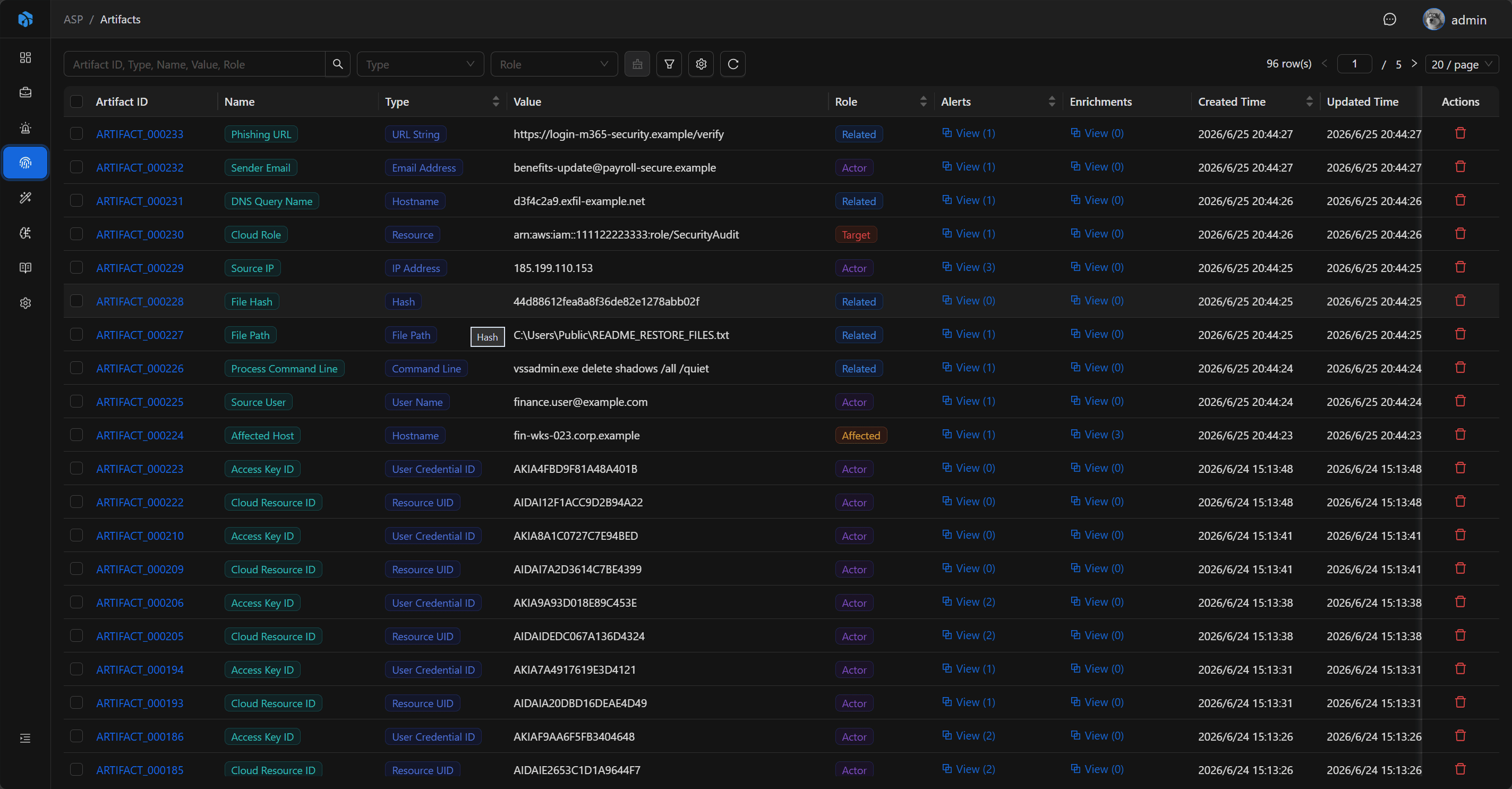
Task: Click the Process Command Line name tag
Action: tap(284, 368)
